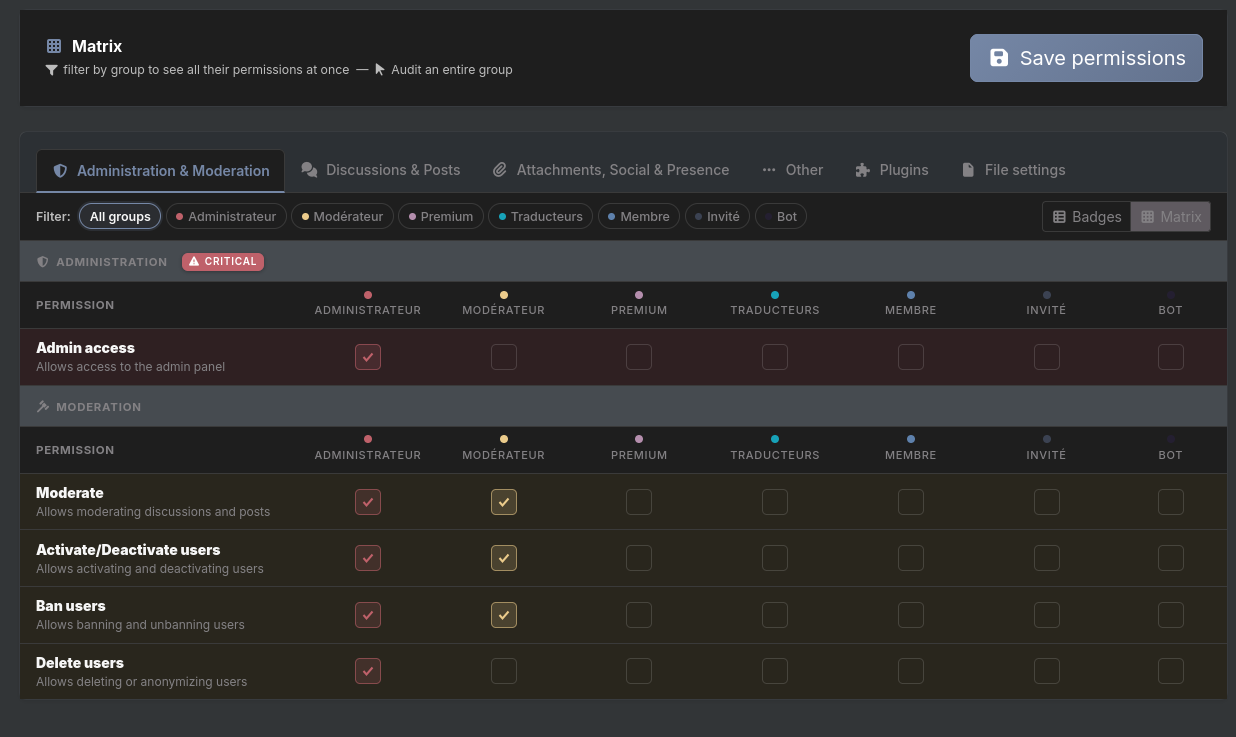Enable Admin access for Modérateur

coord(504,357)
